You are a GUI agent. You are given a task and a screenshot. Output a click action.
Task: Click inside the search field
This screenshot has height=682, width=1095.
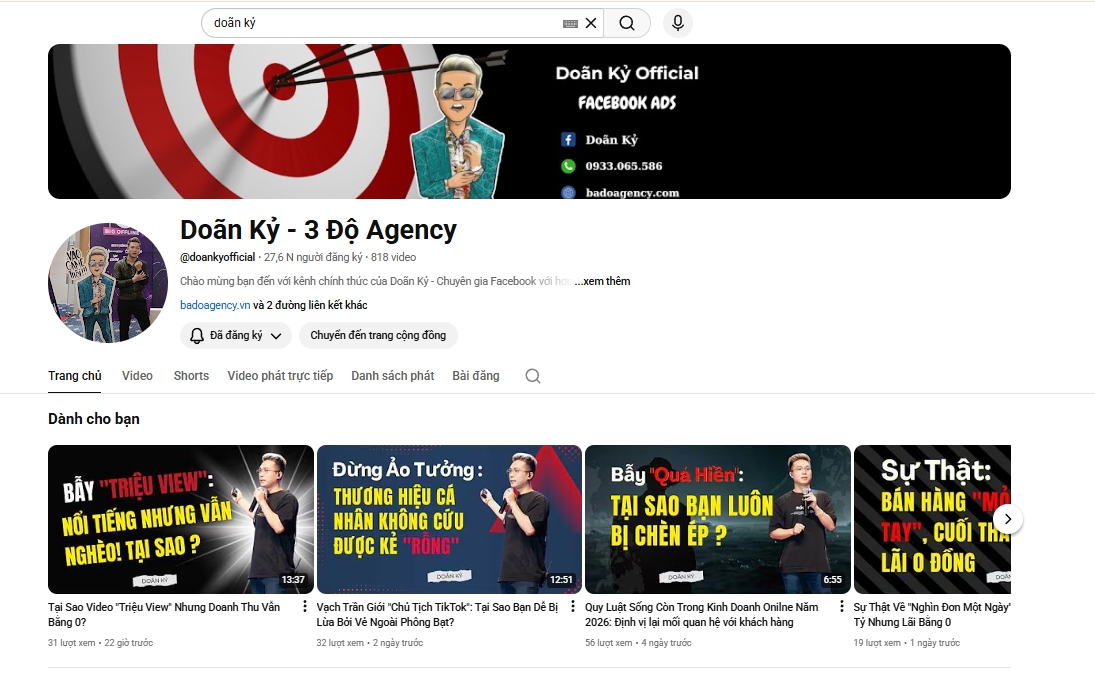pos(380,23)
